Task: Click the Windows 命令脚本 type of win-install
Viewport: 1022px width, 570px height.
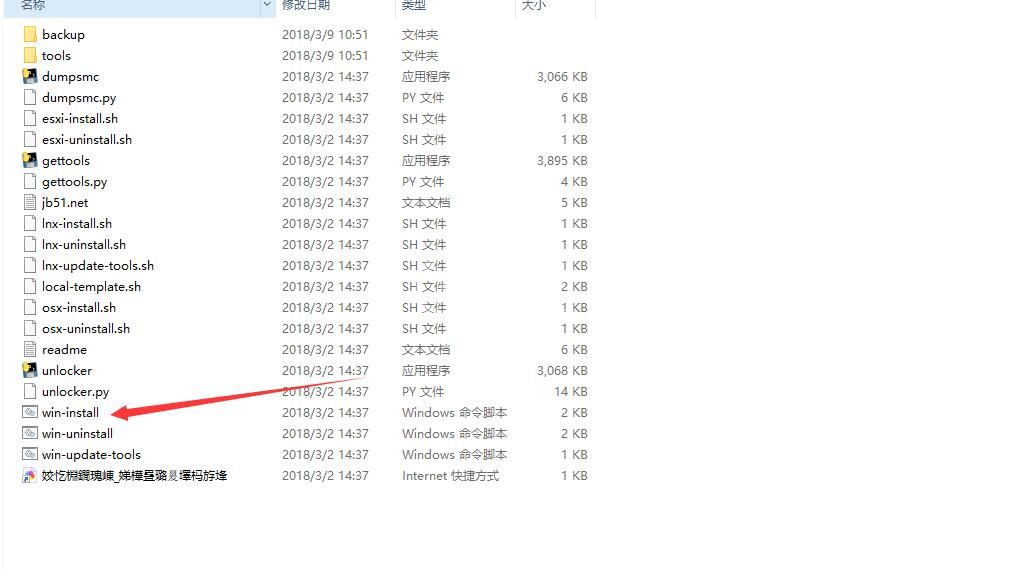Action: click(x=454, y=412)
